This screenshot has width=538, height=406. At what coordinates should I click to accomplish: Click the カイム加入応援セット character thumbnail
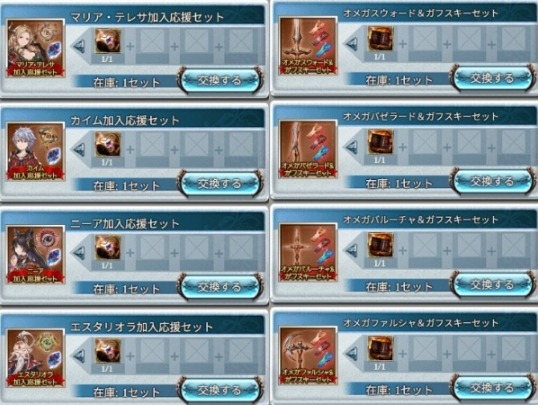(x=36, y=151)
